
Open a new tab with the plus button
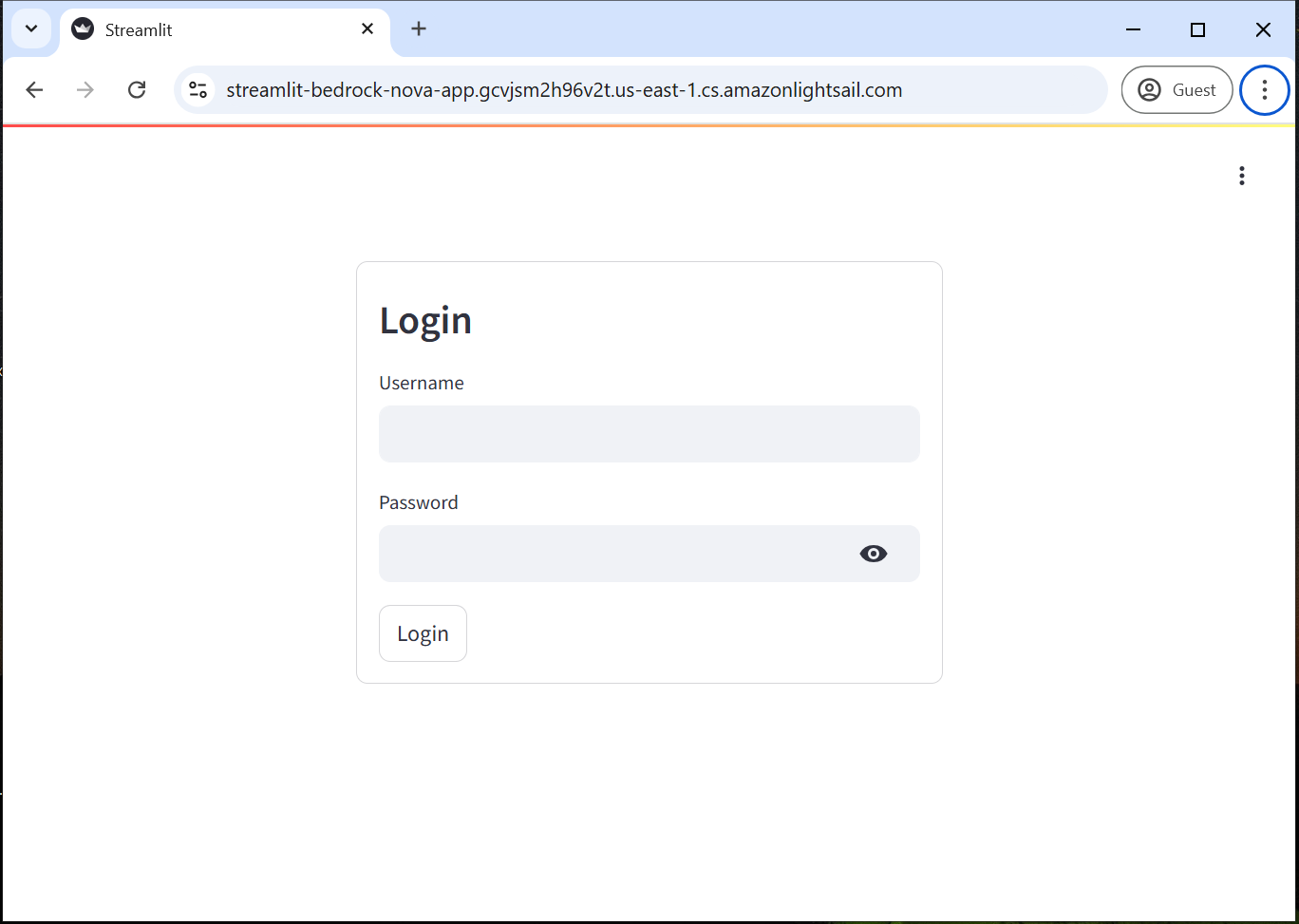pyautogui.click(x=419, y=29)
